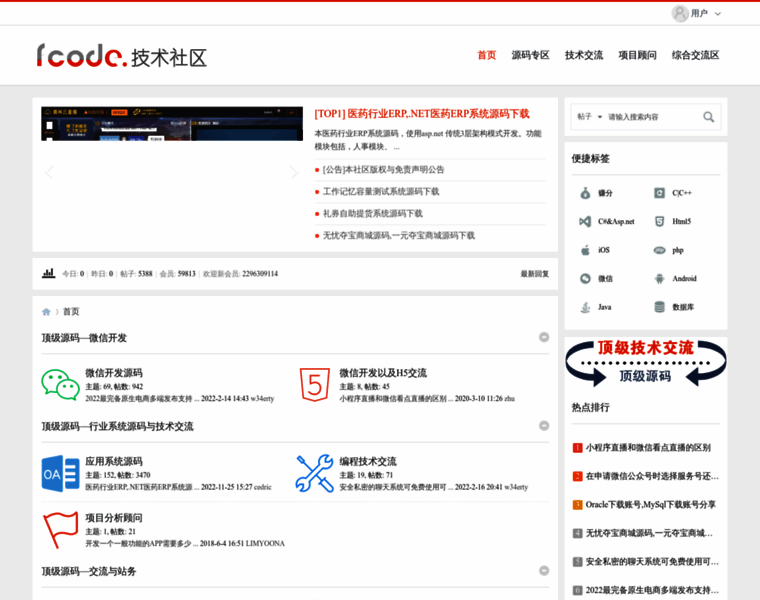Click the home breadcrumb house icon
This screenshot has width=760, height=600.
[46, 312]
